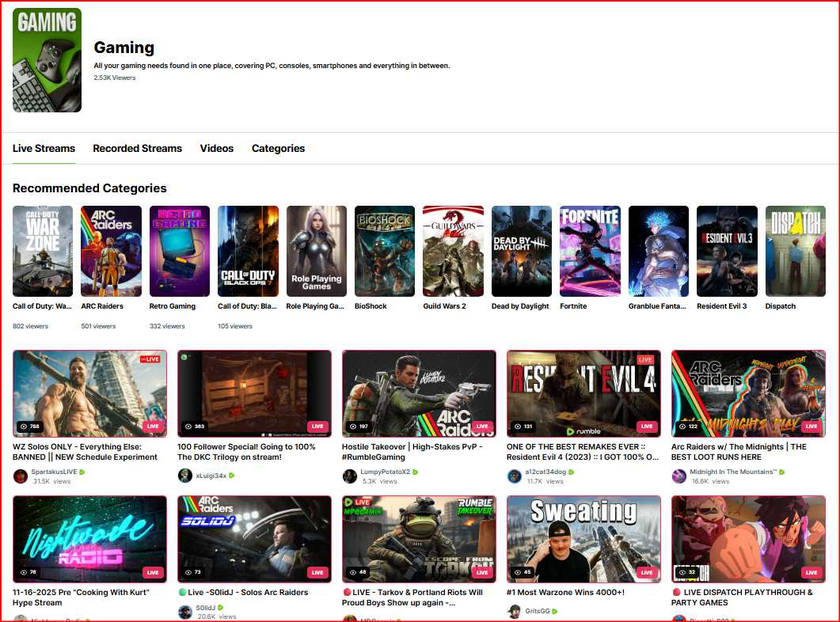Click a12cat34dog channel avatar icon

(x=514, y=476)
